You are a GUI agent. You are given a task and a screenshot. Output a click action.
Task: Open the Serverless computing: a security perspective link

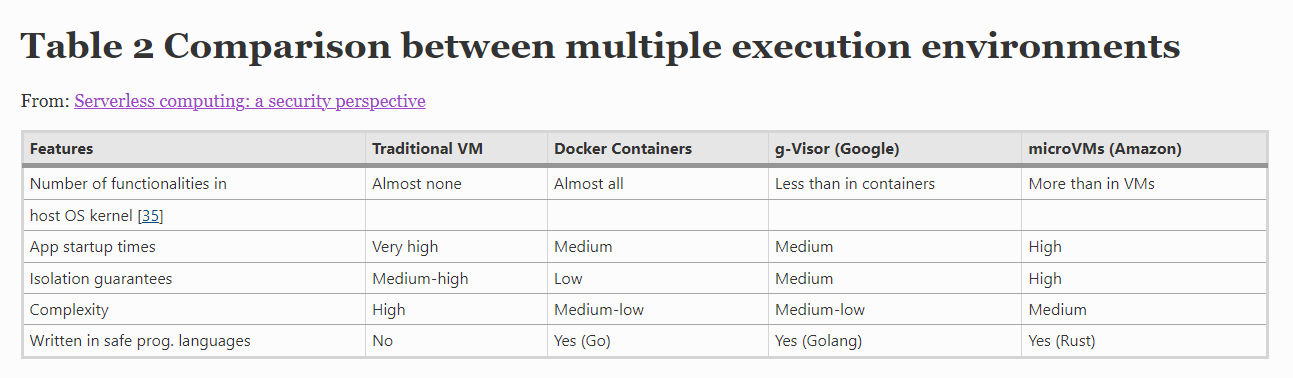[250, 101]
